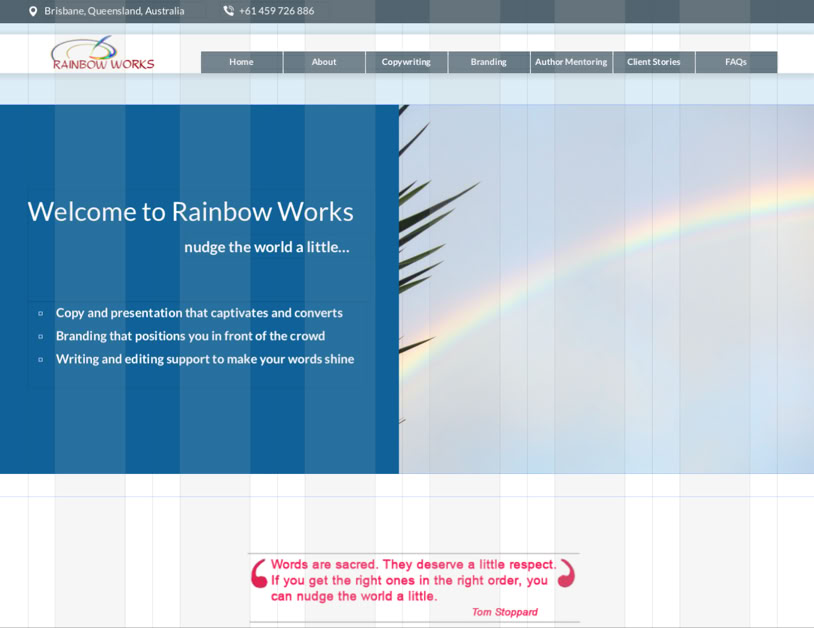Click the Rainbow Works logo
The image size is (814, 628).
(102, 54)
